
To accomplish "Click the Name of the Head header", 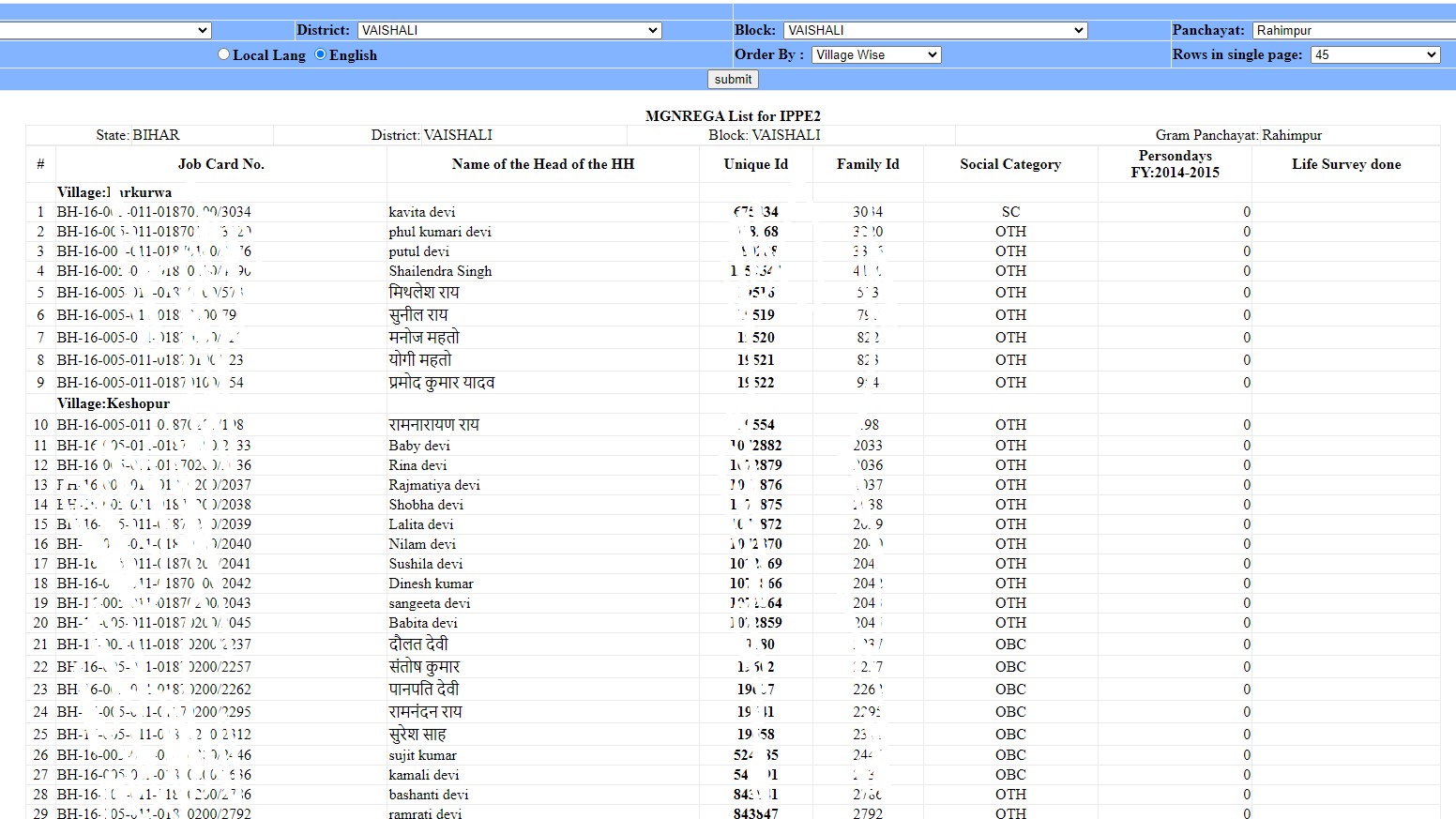I will pos(541,163).
